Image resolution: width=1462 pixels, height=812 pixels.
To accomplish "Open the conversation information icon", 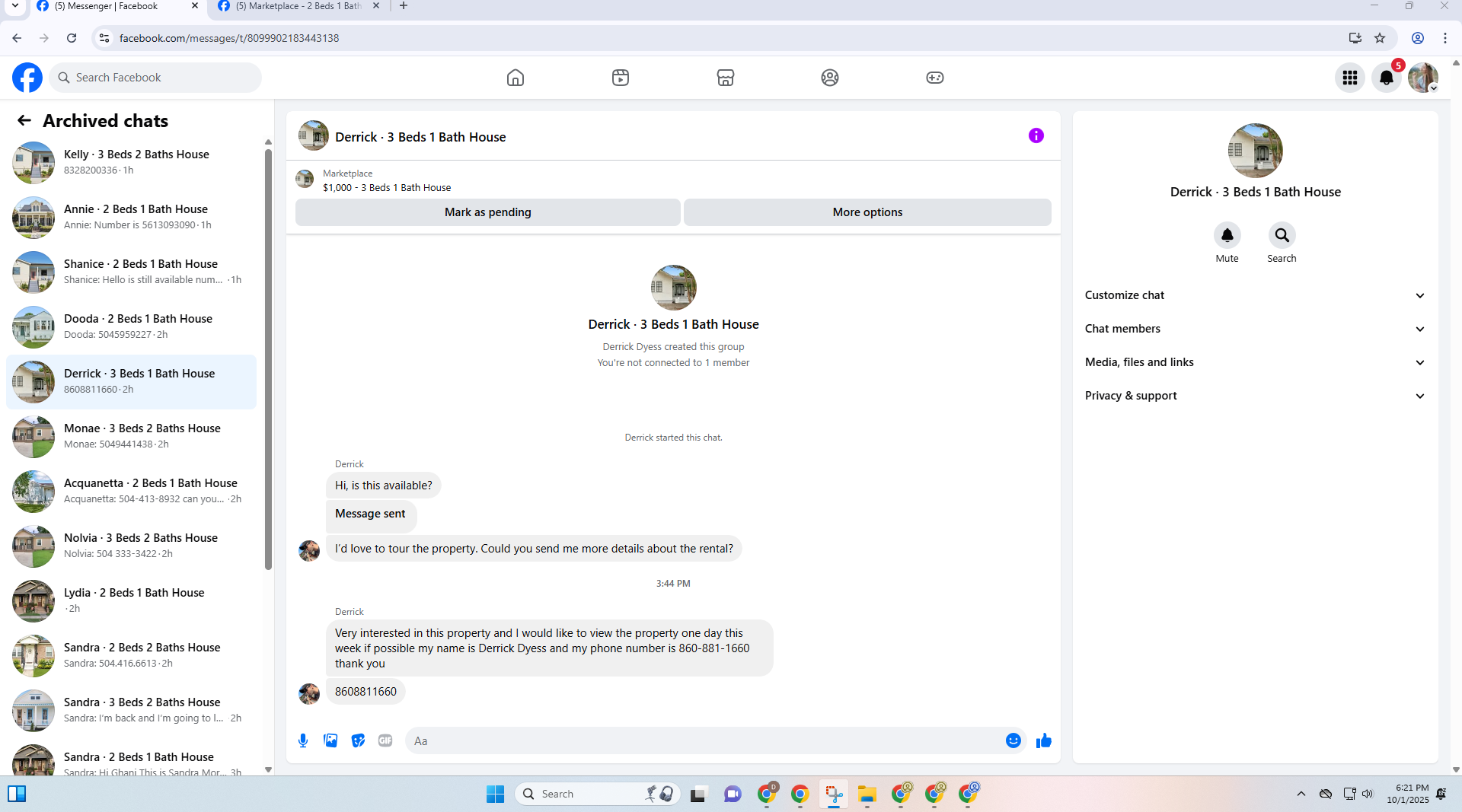I will (1036, 135).
